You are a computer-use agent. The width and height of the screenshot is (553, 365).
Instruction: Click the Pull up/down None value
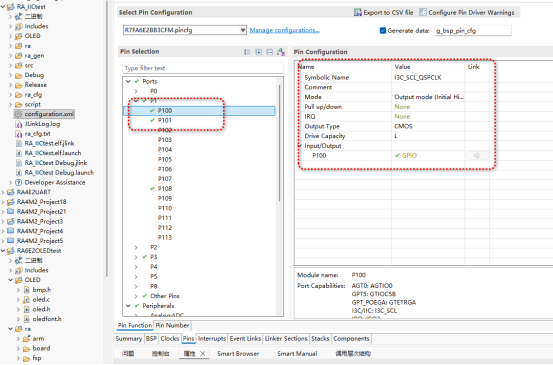pos(402,107)
